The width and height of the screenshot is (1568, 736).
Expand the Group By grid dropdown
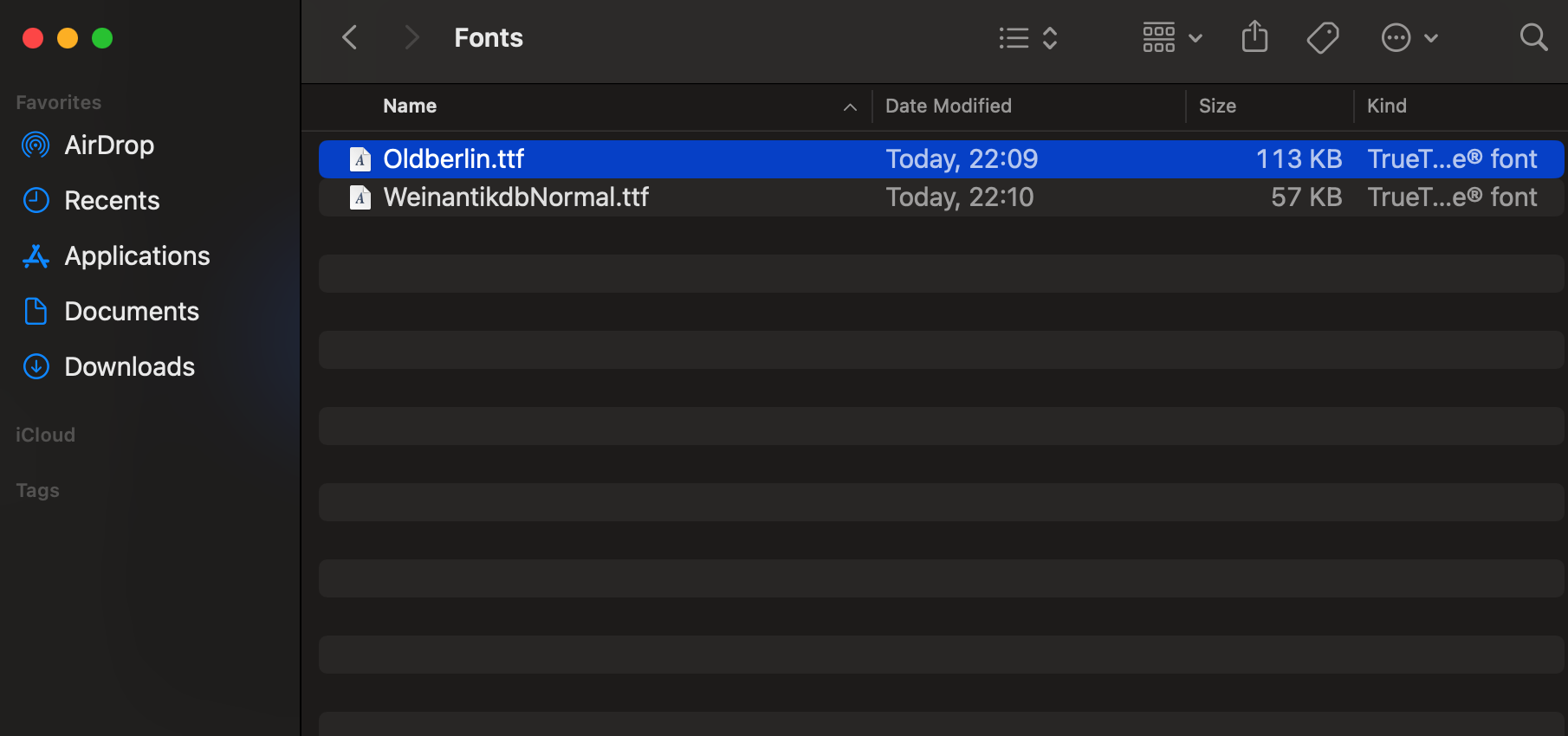coord(1171,37)
